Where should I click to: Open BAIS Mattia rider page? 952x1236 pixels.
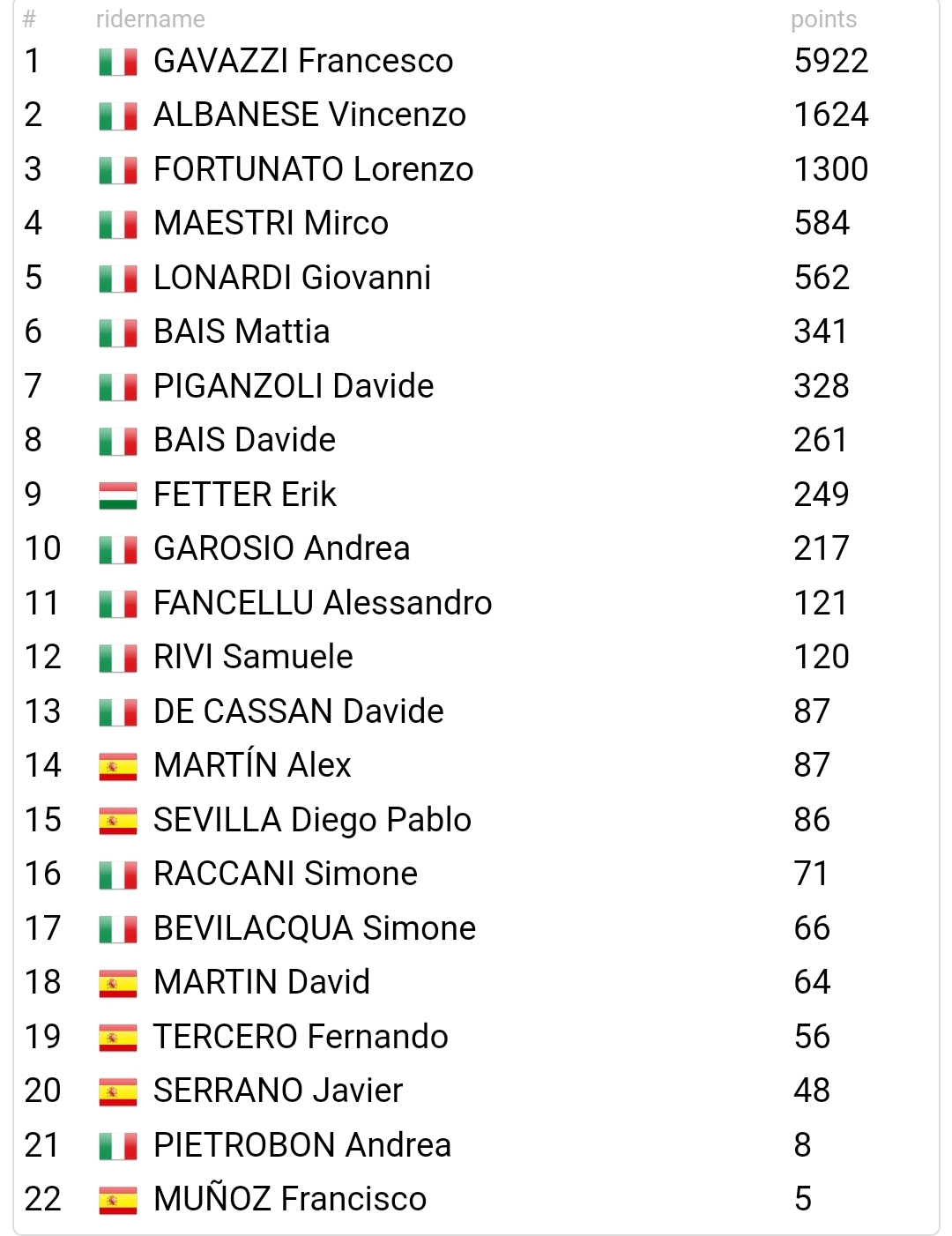tap(242, 331)
